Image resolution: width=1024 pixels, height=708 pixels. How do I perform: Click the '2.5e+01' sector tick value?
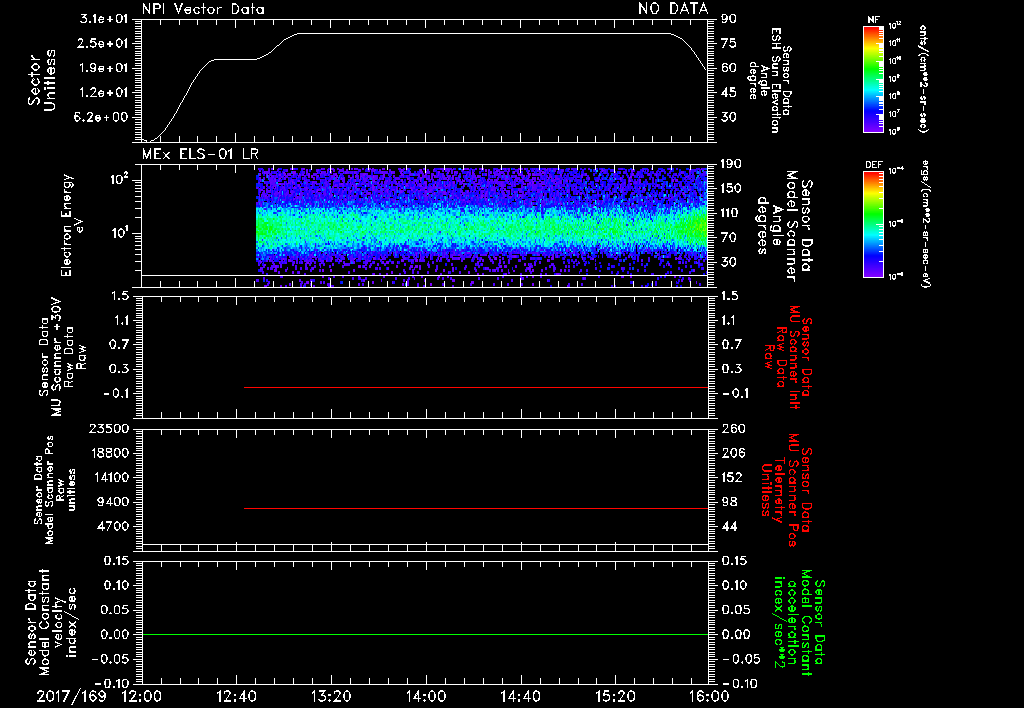coord(104,43)
